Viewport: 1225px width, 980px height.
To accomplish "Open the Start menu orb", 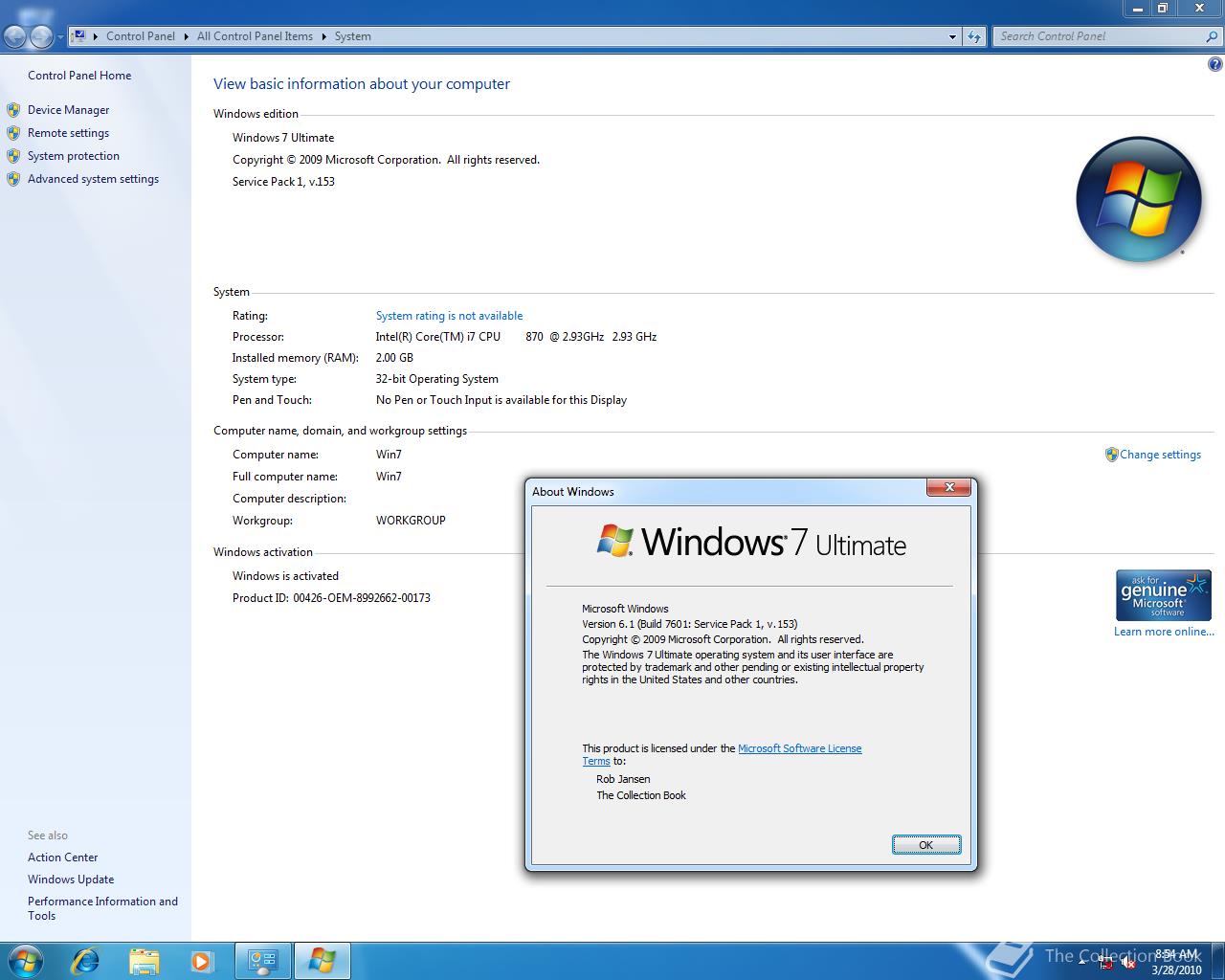I will click(24, 960).
